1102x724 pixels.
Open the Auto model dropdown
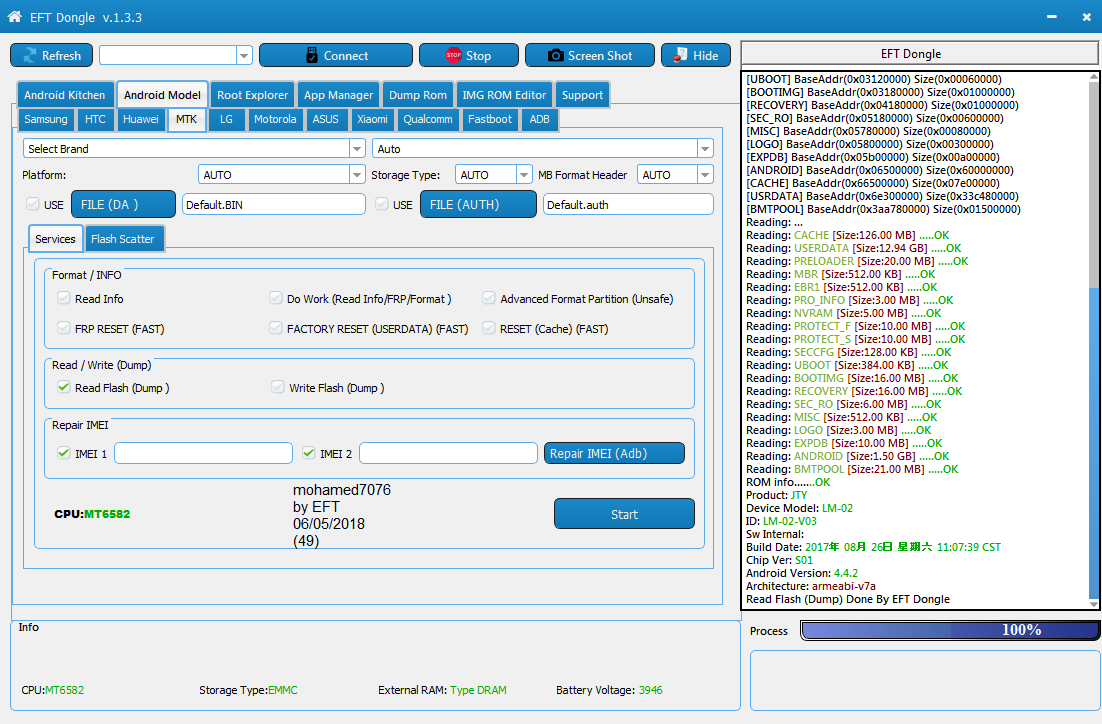(704, 148)
